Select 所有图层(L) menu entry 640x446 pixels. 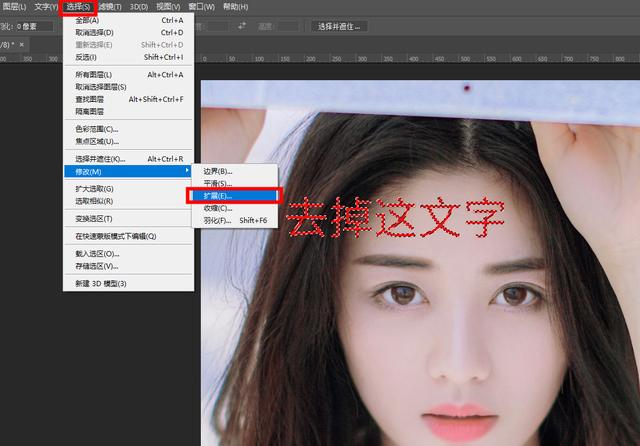tap(129, 75)
